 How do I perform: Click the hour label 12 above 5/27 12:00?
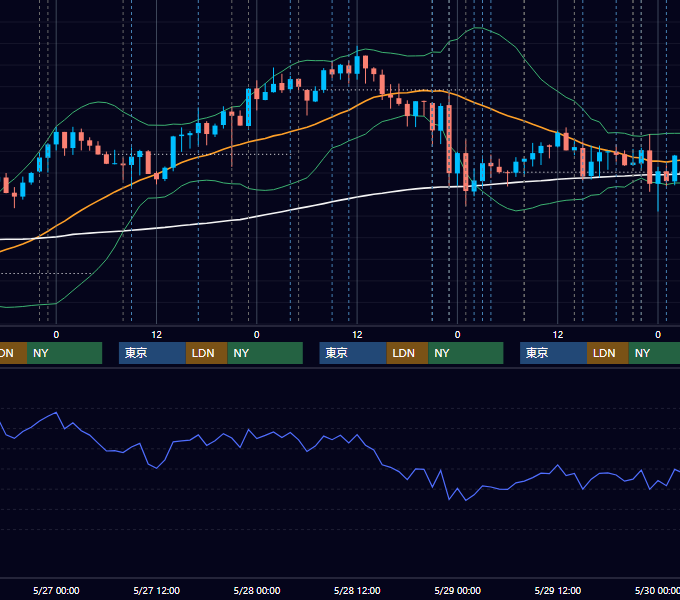pyautogui.click(x=157, y=335)
